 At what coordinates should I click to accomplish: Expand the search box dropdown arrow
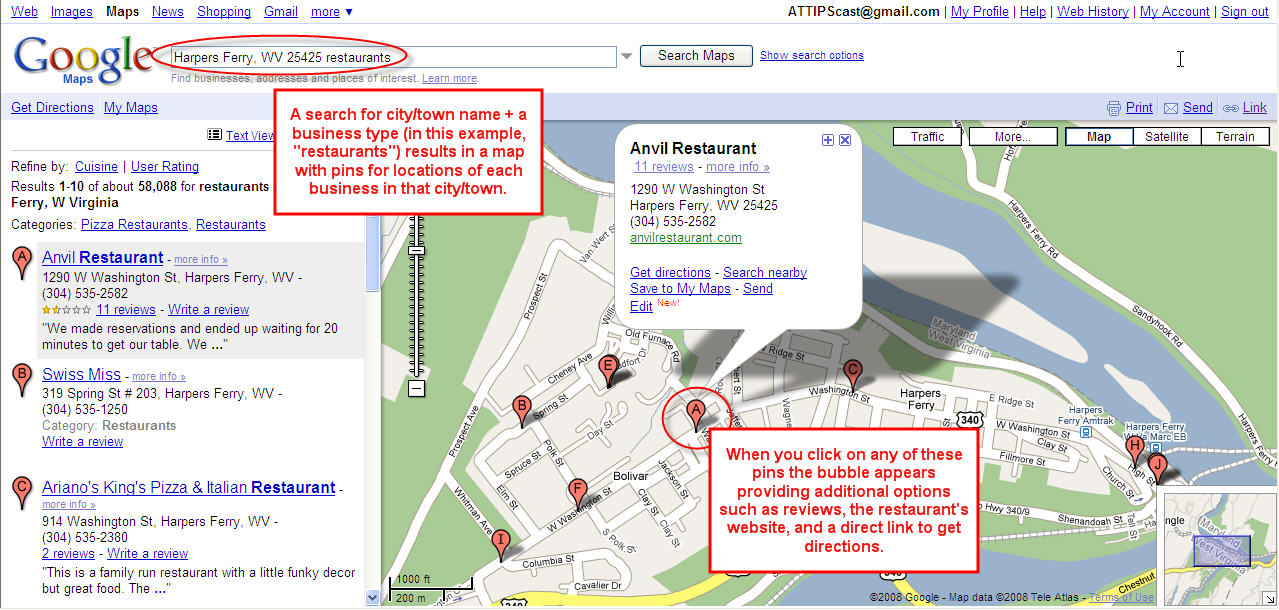pyautogui.click(x=627, y=56)
